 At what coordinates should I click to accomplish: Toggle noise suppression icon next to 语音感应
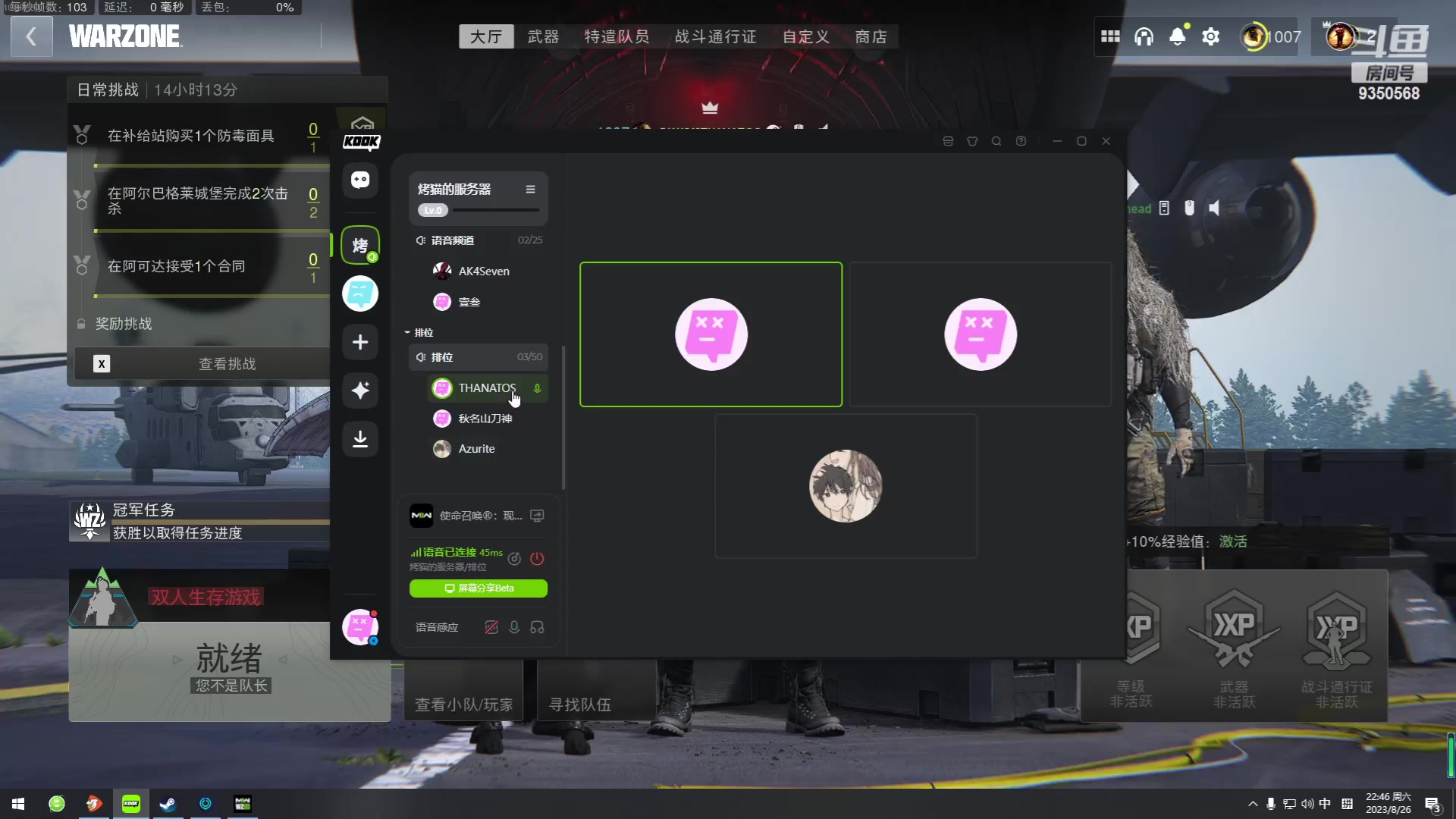[491, 627]
